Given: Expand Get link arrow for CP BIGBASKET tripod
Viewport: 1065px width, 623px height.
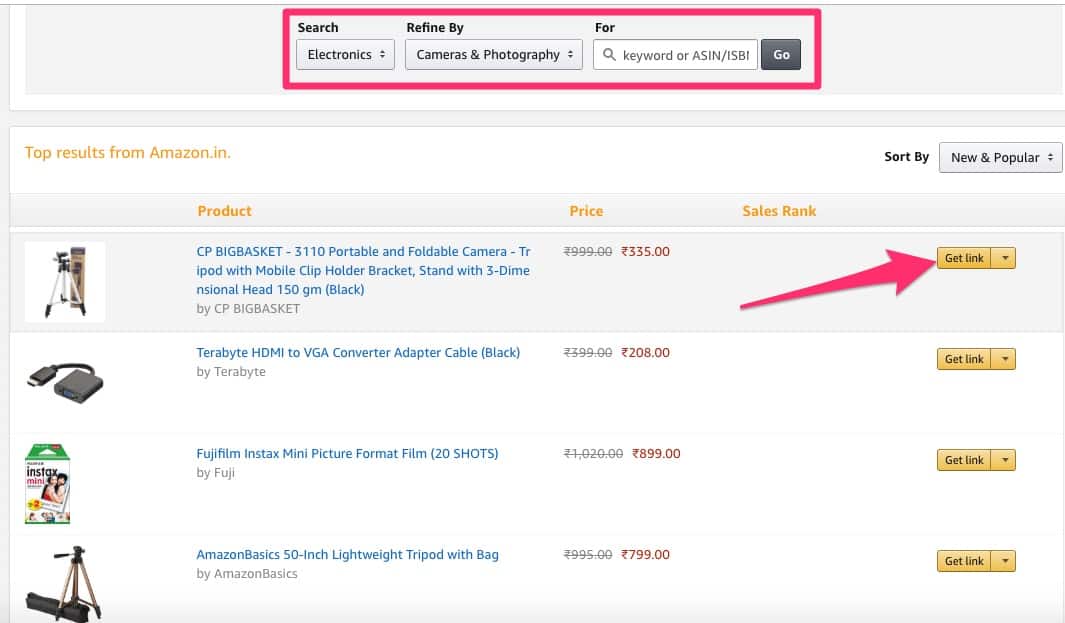Looking at the screenshot, I should (1004, 258).
